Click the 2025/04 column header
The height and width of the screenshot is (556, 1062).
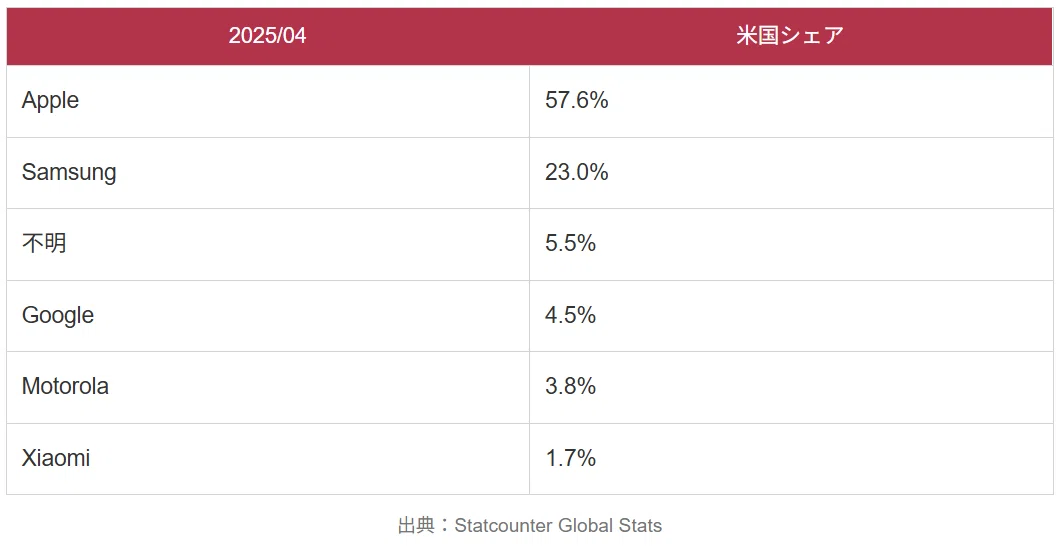tap(267, 35)
